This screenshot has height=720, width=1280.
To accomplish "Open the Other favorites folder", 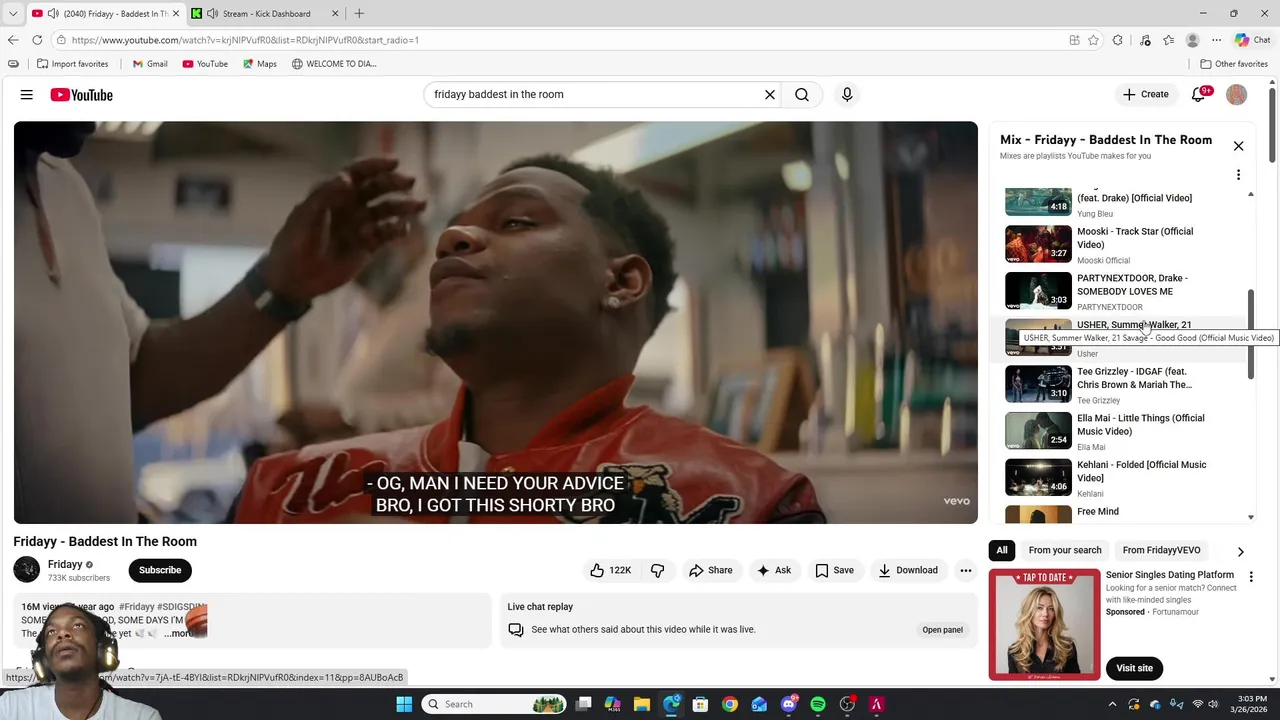I will point(1234,64).
